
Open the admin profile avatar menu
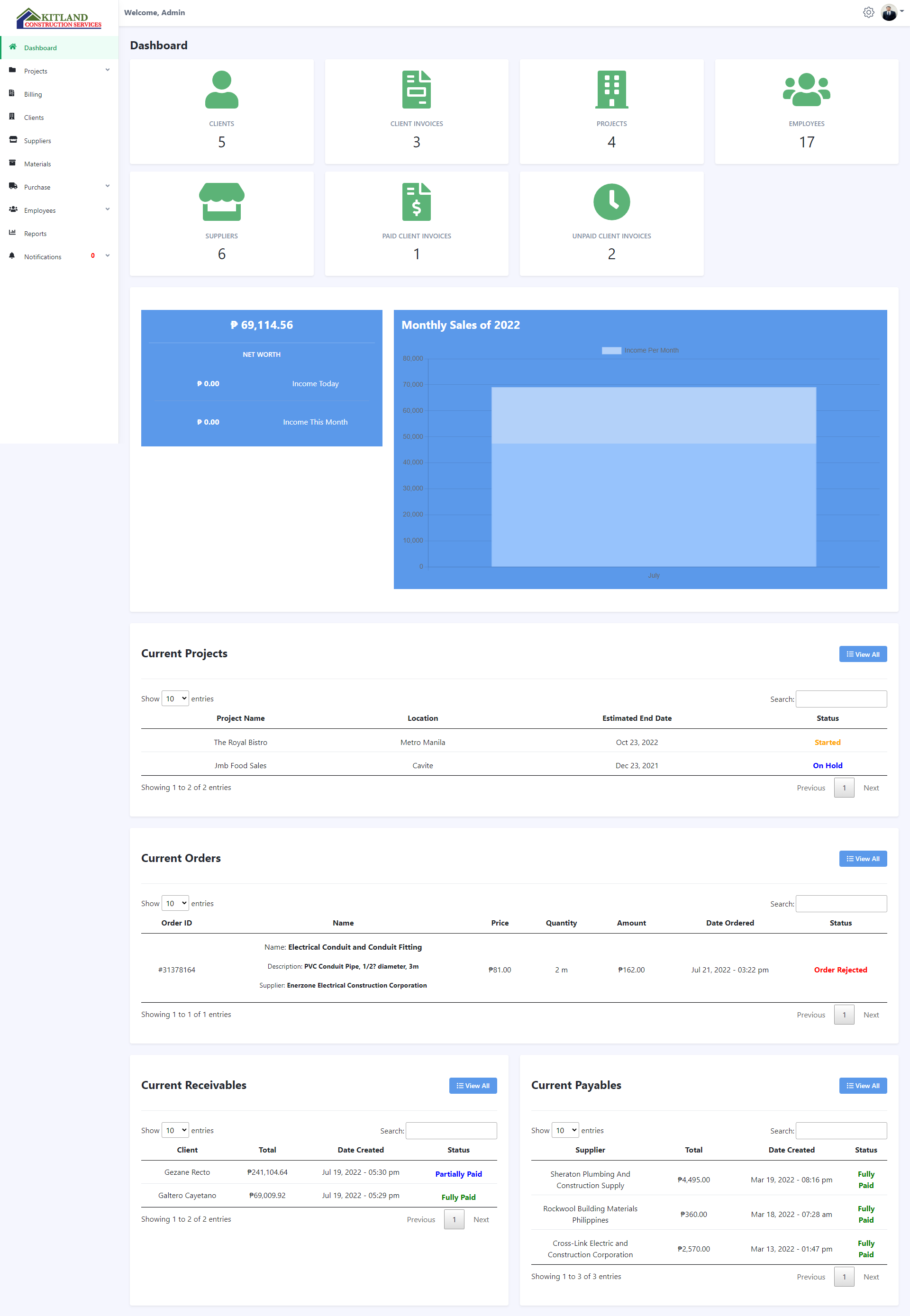[x=889, y=12]
